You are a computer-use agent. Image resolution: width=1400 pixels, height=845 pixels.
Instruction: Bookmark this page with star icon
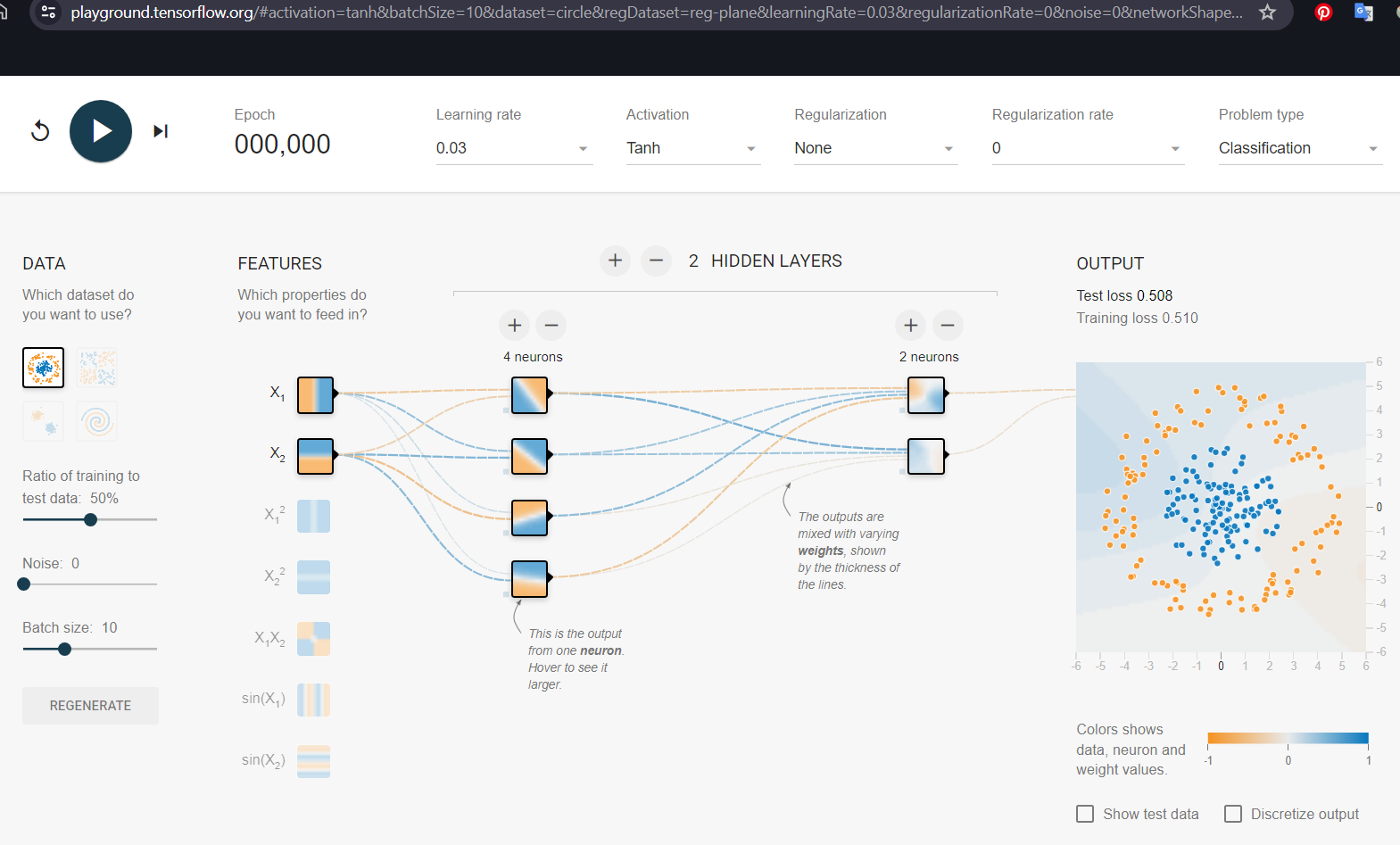[1267, 12]
